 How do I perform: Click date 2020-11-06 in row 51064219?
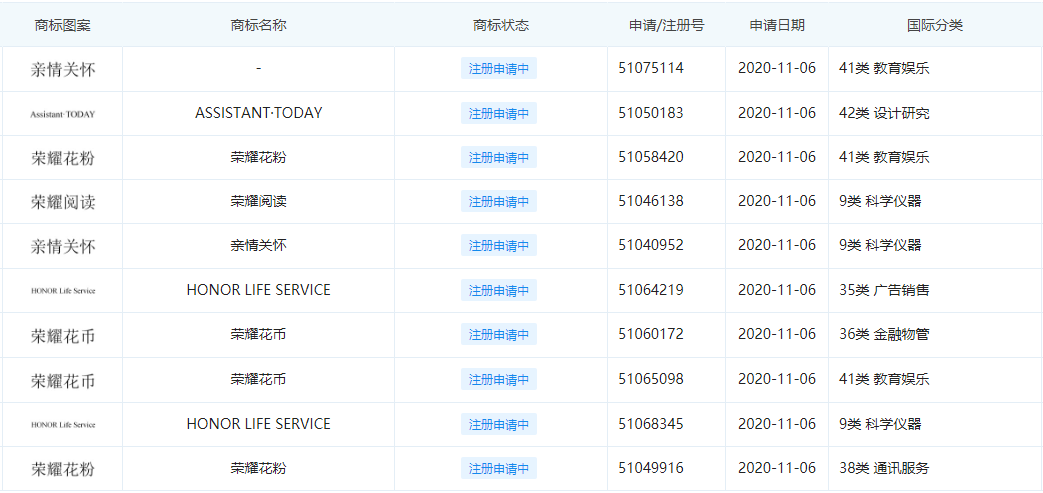click(x=777, y=289)
